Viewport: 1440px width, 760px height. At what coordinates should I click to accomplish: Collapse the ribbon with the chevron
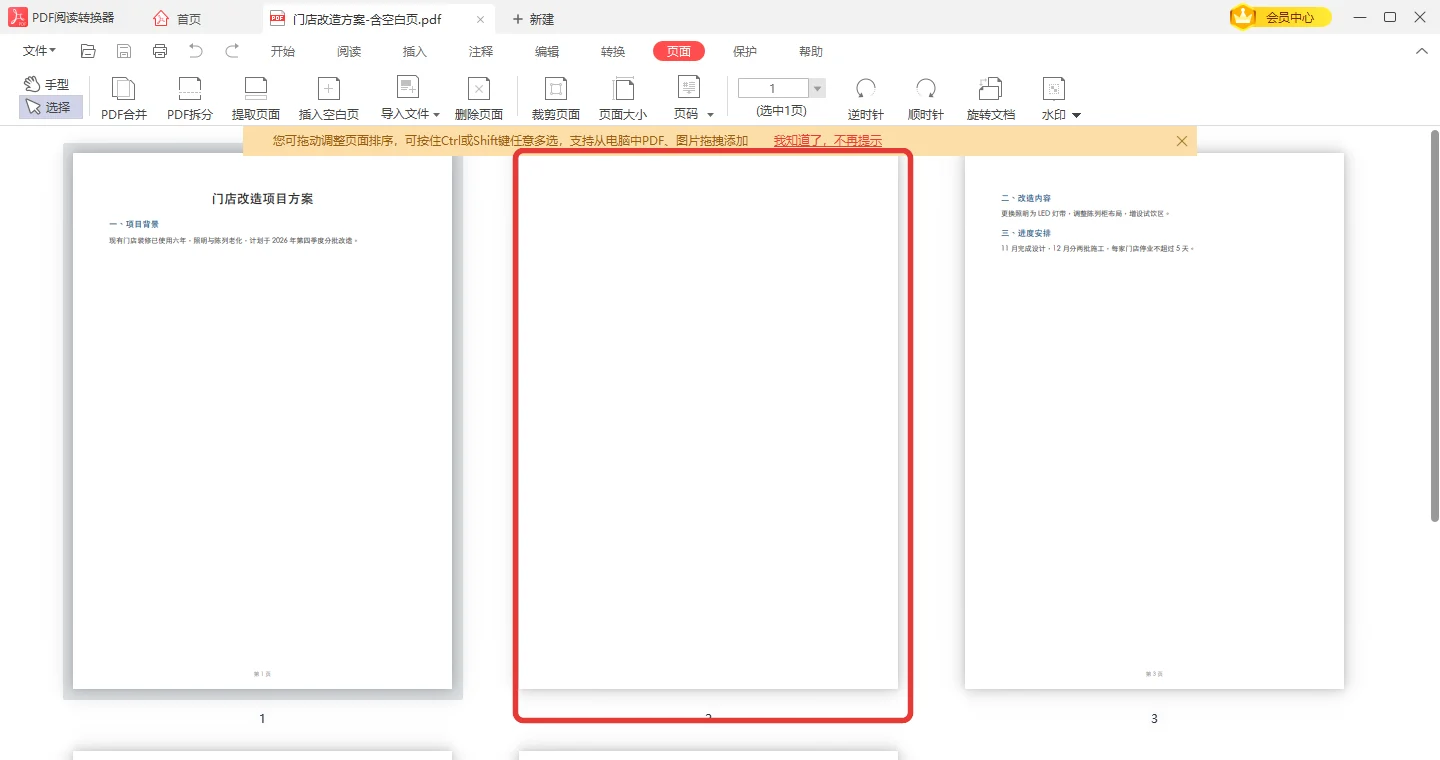click(1421, 51)
